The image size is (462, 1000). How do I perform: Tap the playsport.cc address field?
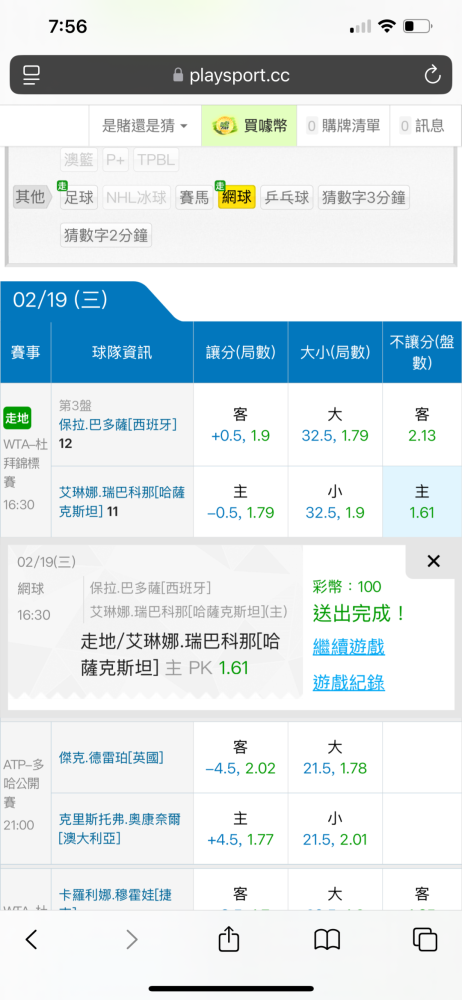pos(231,76)
